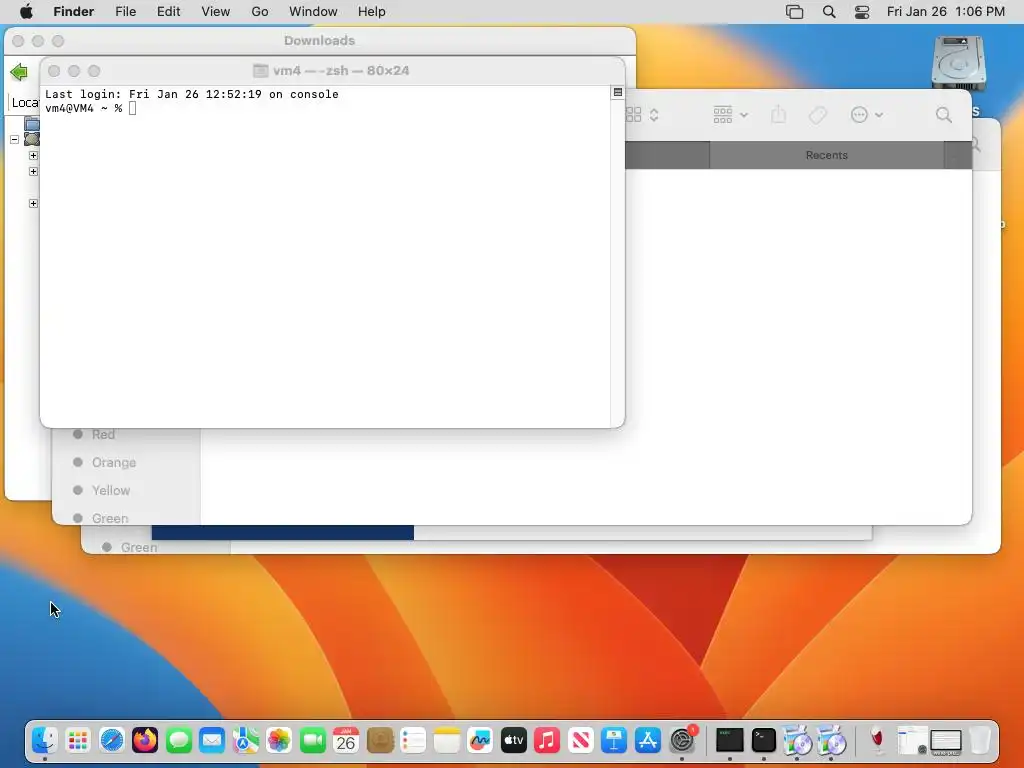Open Spotlight search in the menu bar
This screenshot has width=1024, height=768.
pyautogui.click(x=829, y=12)
